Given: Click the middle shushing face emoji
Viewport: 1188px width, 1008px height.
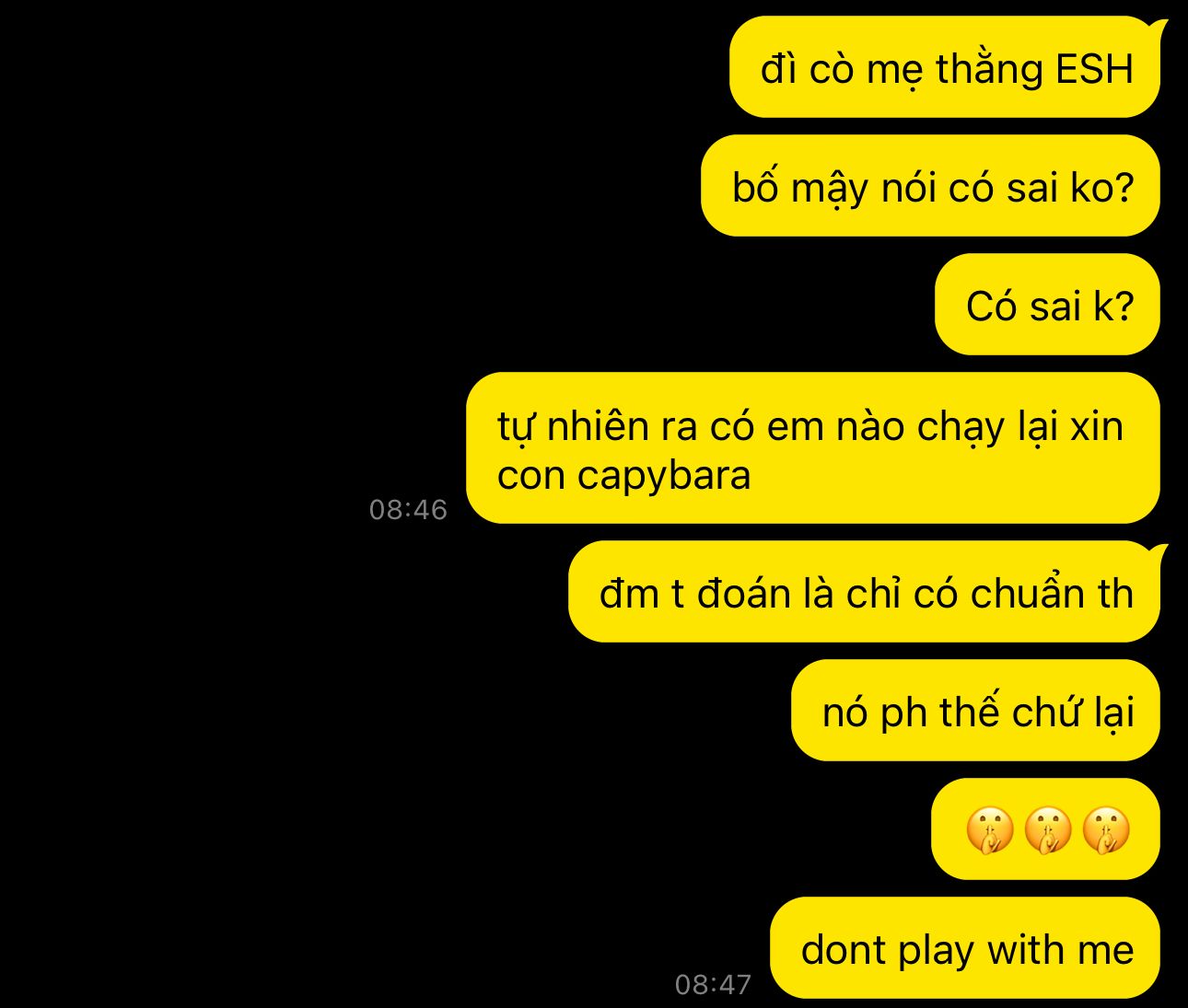Looking at the screenshot, I should coord(1047,830).
